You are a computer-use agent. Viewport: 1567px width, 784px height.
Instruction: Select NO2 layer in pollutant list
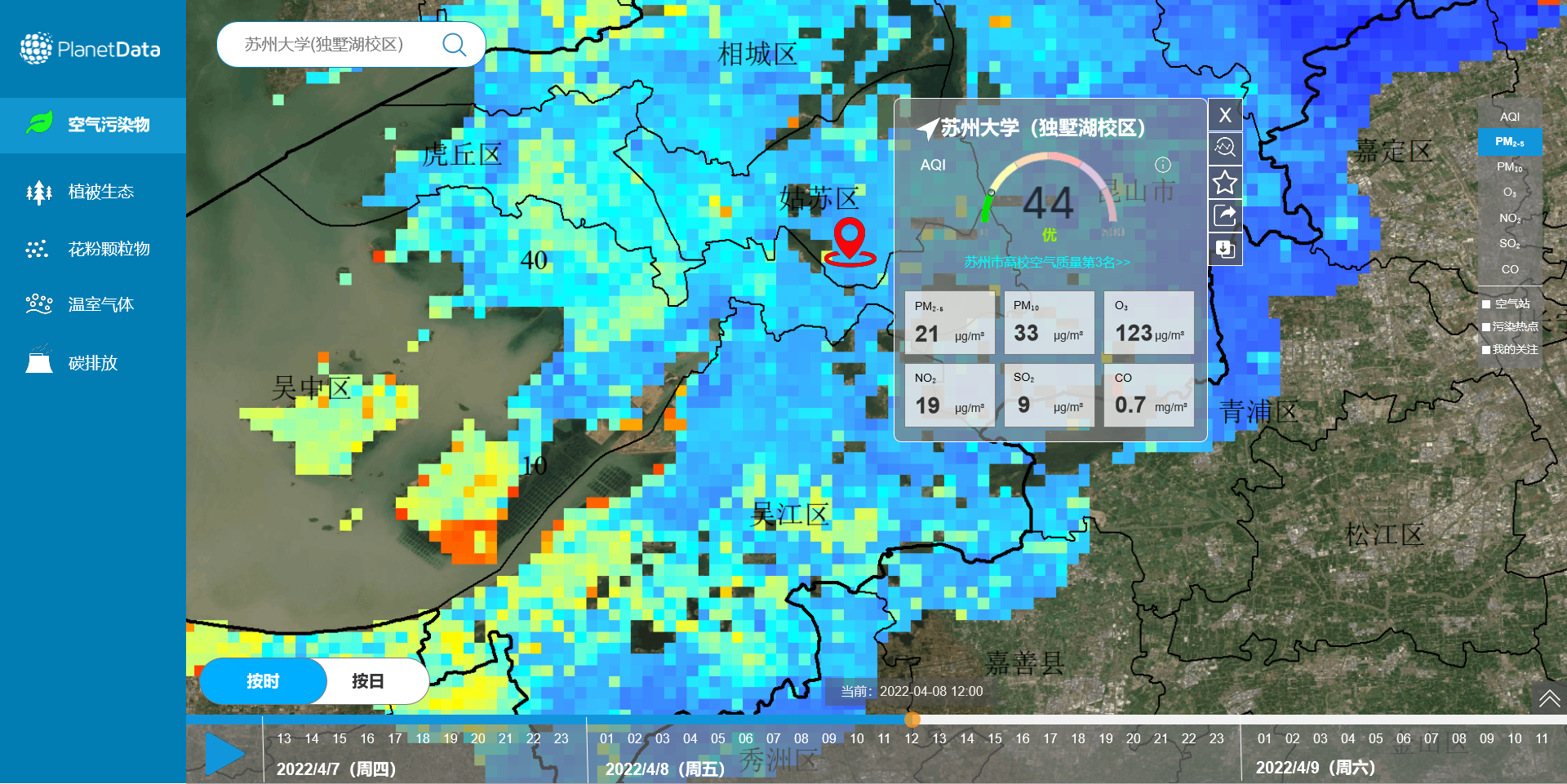pyautogui.click(x=1510, y=218)
